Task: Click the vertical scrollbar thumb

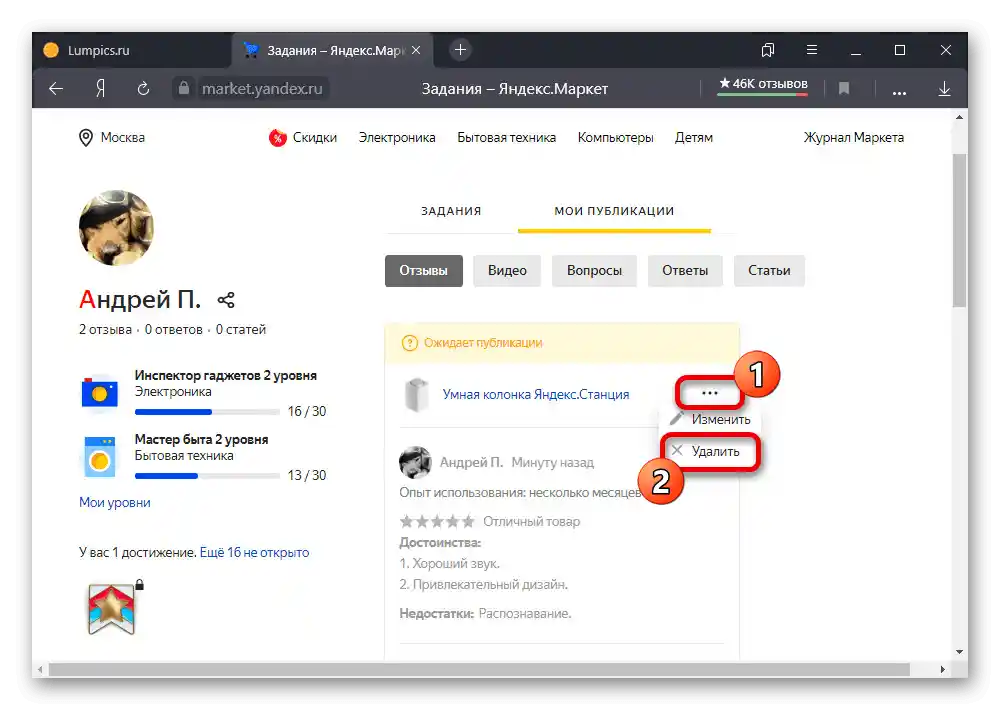Action: tap(960, 230)
